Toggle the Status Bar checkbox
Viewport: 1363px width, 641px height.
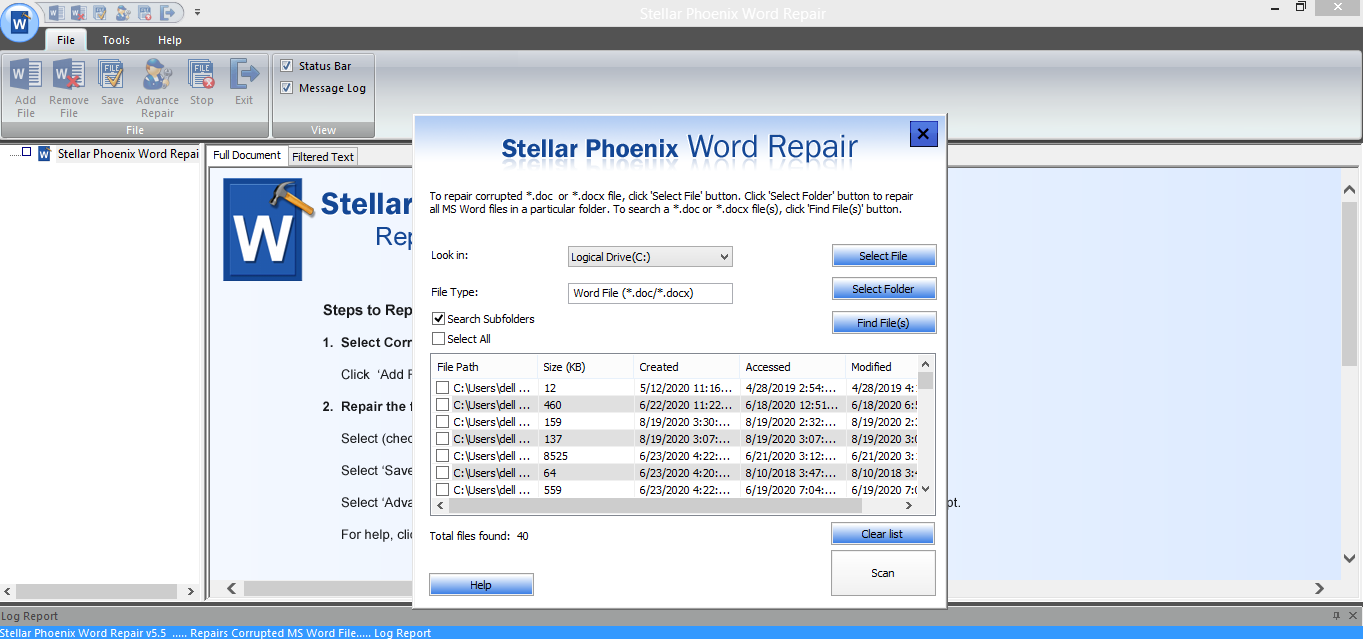pos(287,66)
